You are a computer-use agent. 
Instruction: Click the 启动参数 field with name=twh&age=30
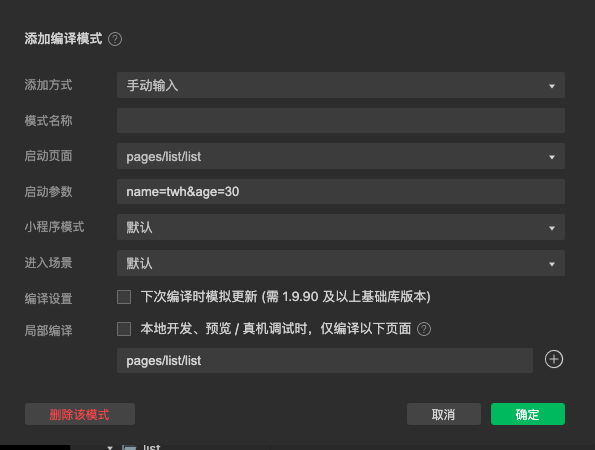click(x=341, y=192)
